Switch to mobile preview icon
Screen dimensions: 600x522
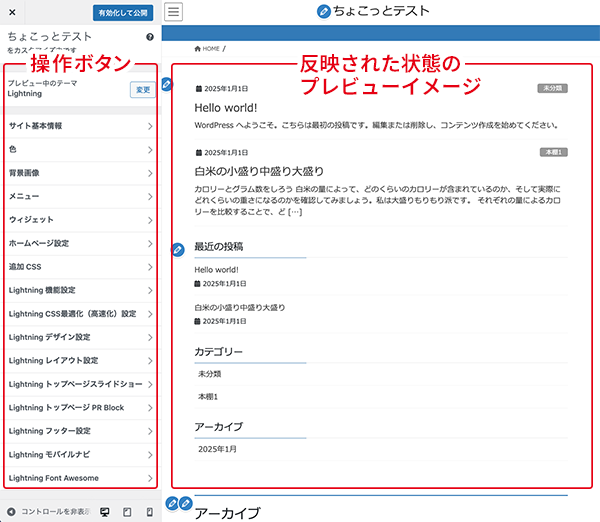tap(149, 511)
